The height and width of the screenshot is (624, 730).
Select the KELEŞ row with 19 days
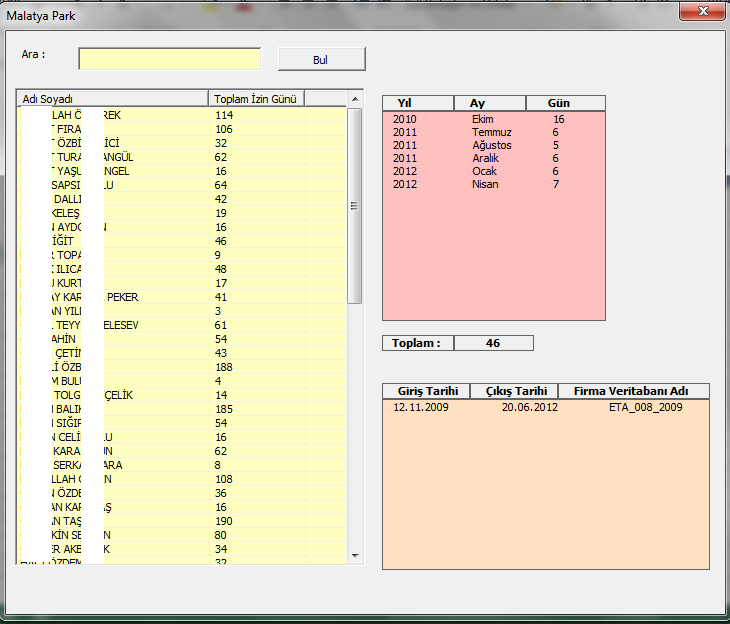(183, 213)
